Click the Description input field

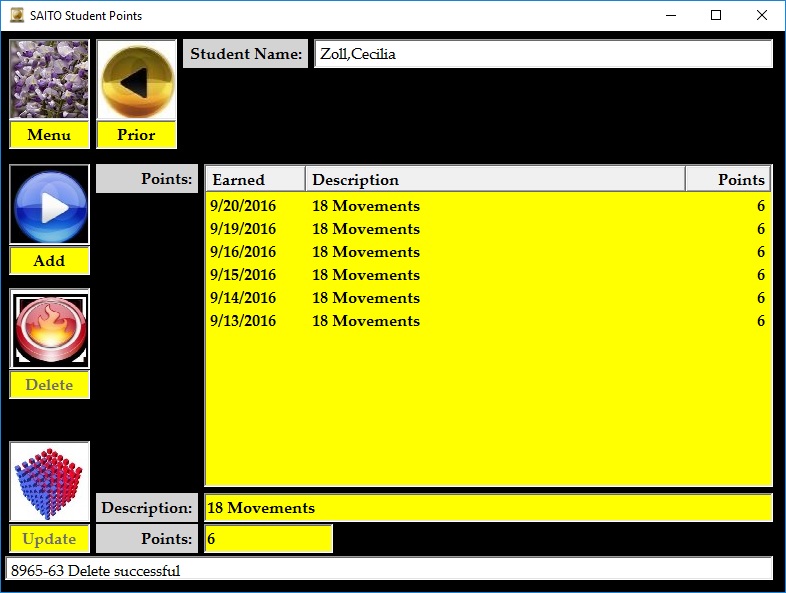pos(488,508)
